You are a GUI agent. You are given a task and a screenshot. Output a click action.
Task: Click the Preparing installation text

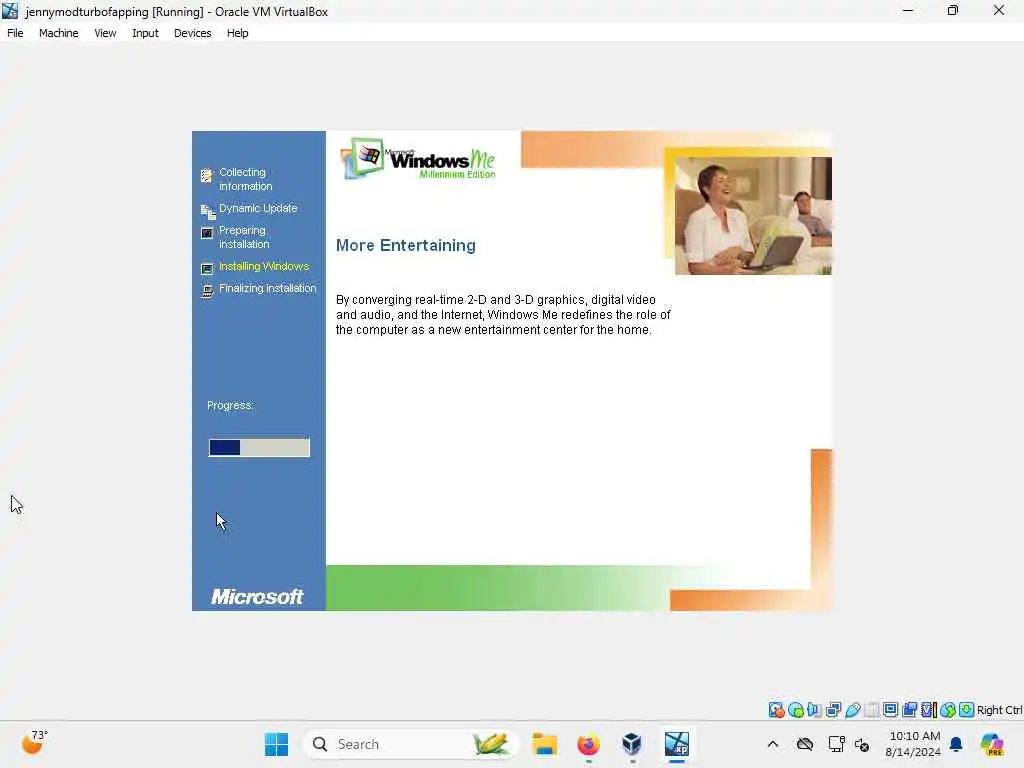(244, 237)
